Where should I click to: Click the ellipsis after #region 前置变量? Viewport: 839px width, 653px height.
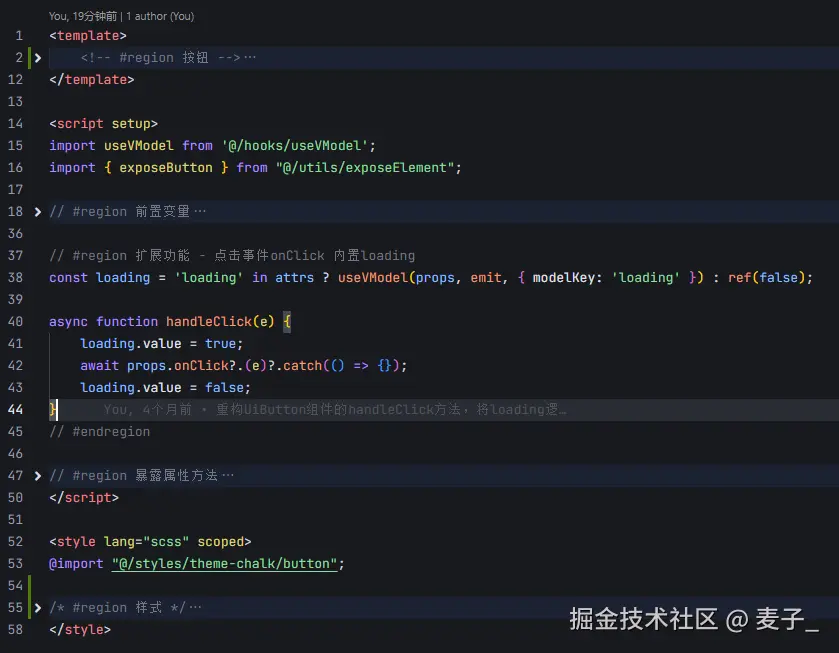pos(200,211)
